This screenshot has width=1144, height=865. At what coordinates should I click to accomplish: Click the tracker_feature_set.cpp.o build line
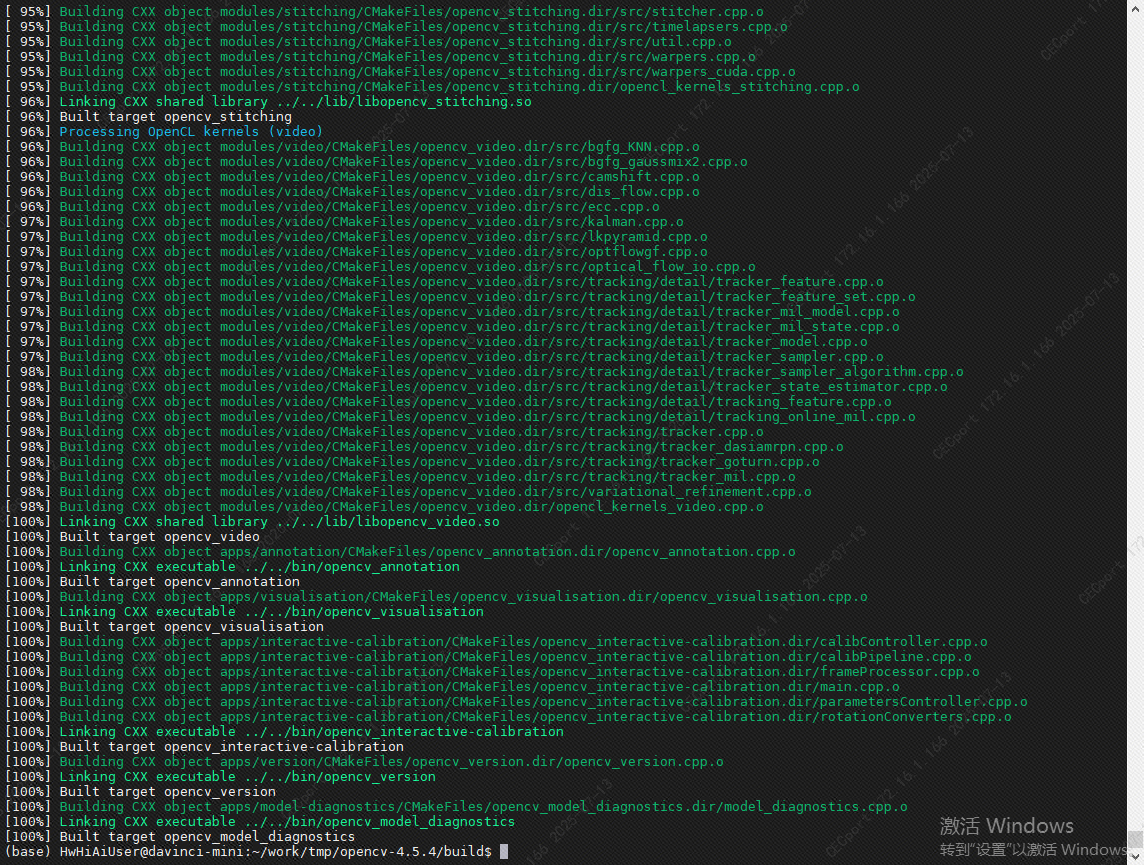pos(460,297)
